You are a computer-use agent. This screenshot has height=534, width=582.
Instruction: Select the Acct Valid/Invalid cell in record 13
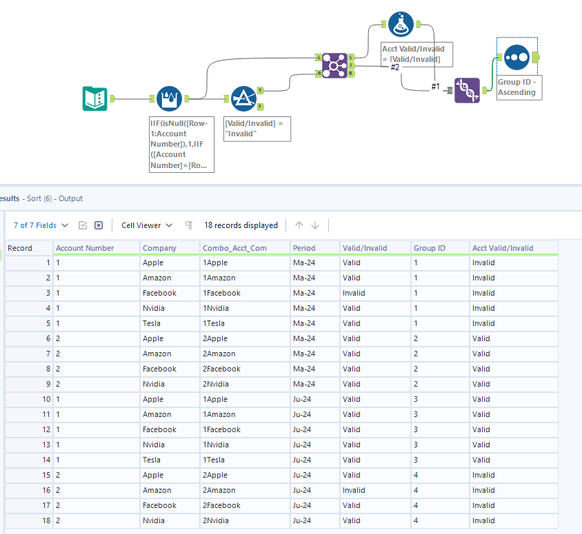point(514,445)
